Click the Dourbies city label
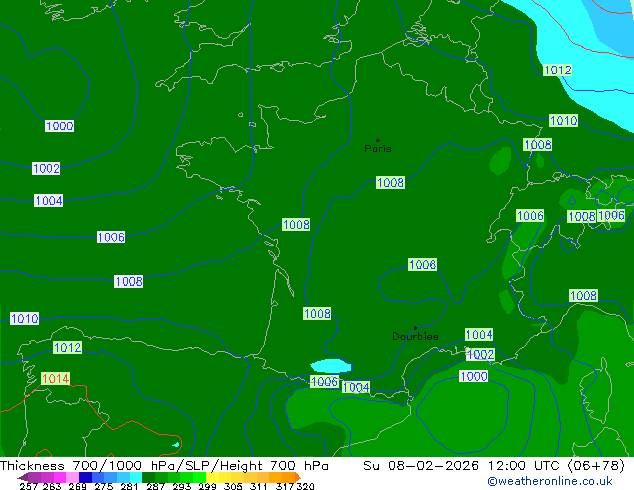 click(x=415, y=336)
